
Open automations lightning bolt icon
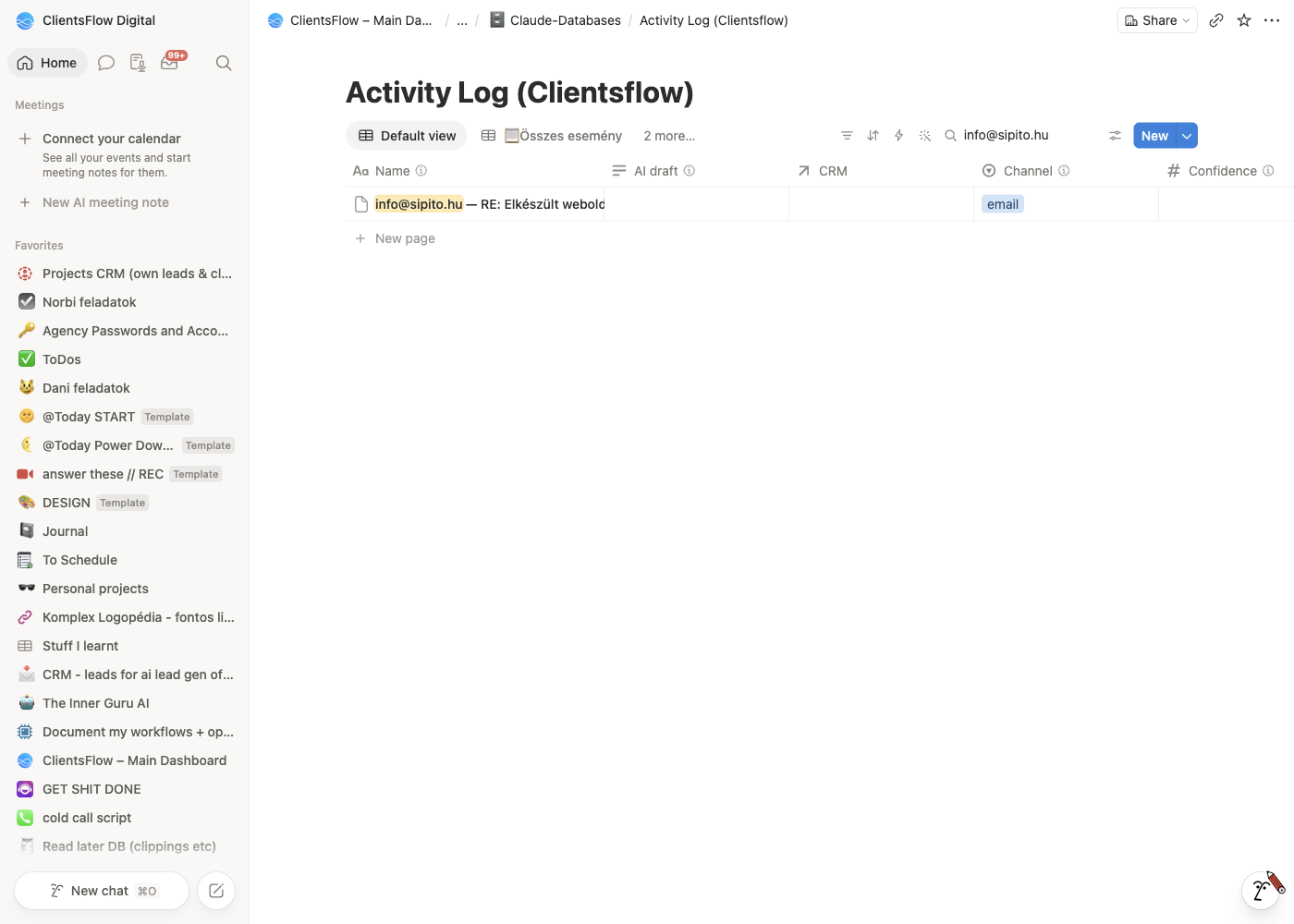898,136
